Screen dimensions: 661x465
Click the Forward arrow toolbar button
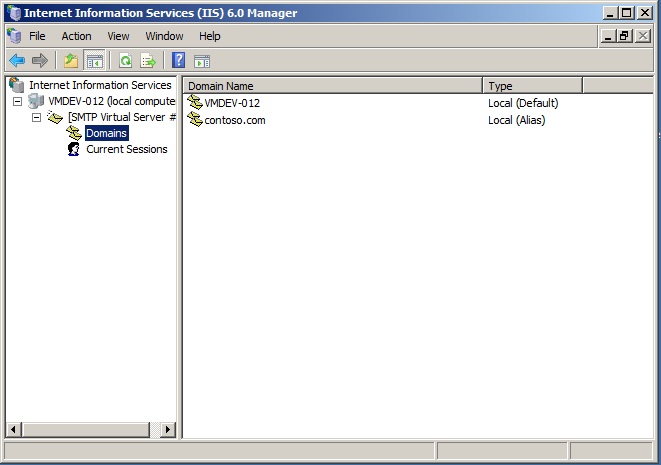40,61
